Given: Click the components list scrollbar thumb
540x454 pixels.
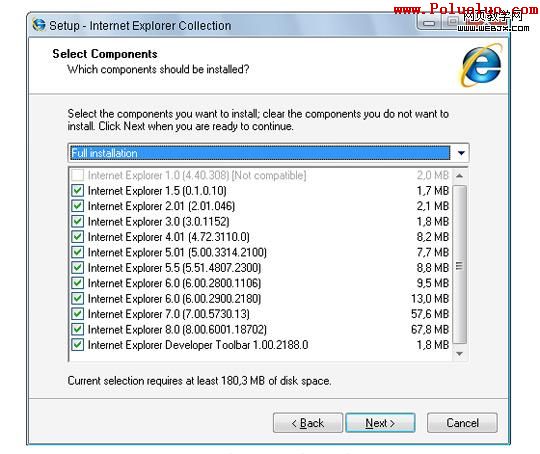Looking at the screenshot, I should (459, 265).
